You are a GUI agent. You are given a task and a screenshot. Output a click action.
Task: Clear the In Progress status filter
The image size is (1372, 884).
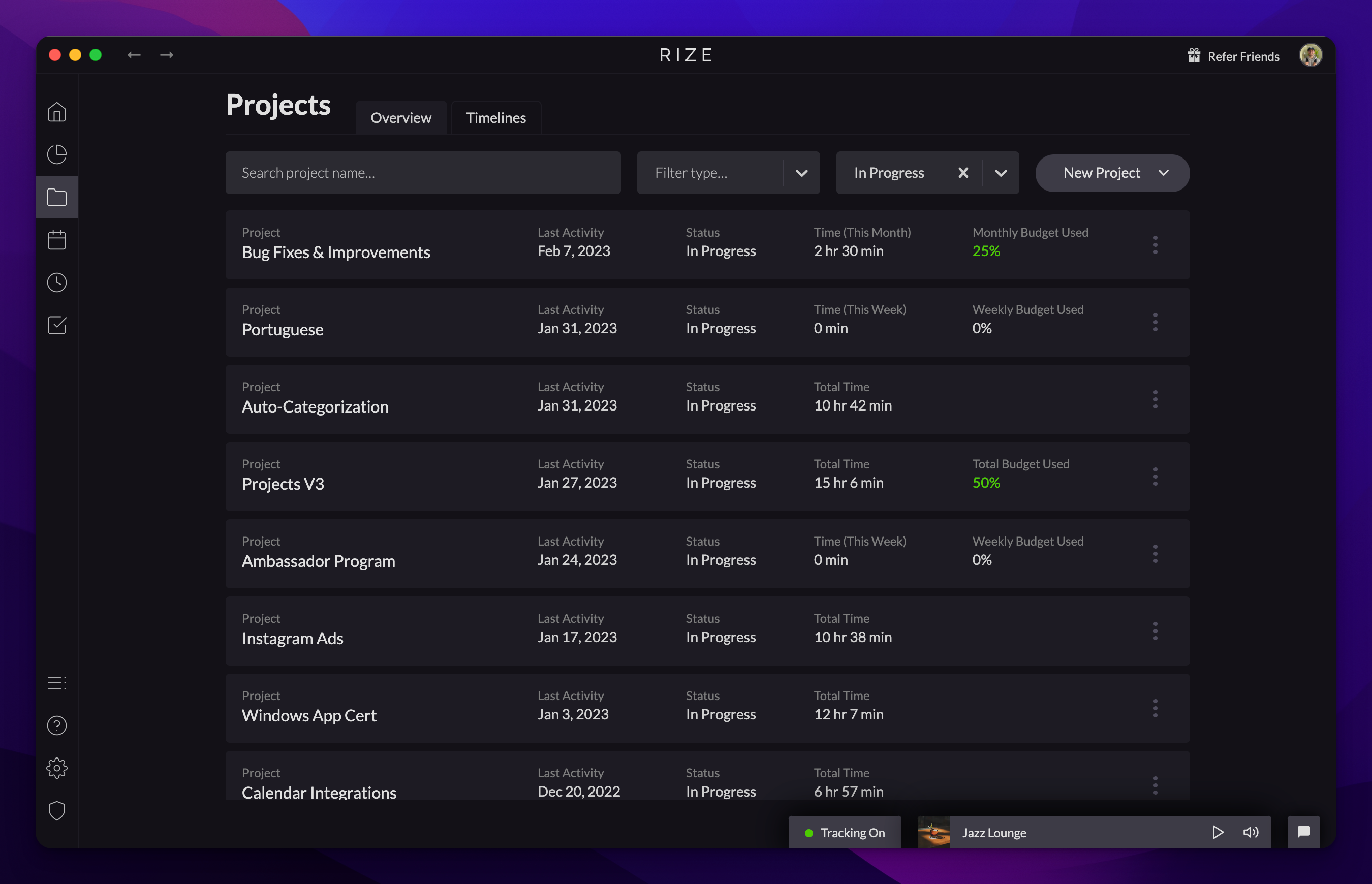point(963,173)
